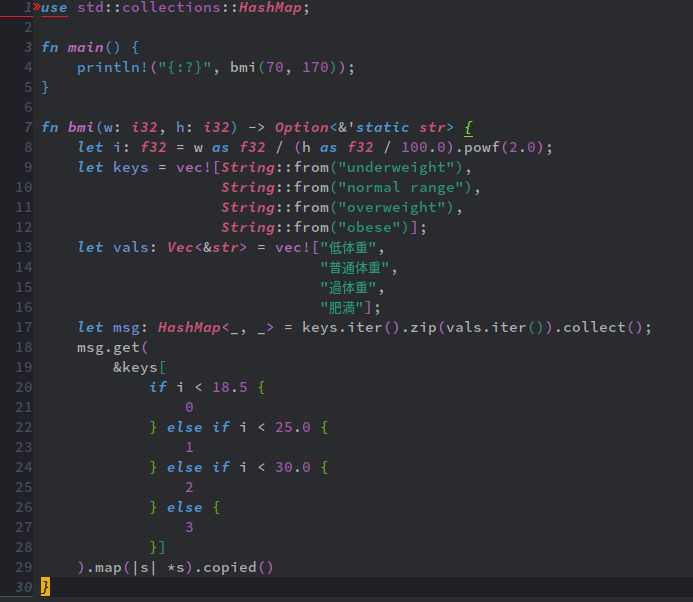Screen dimensions: 693x602
Task: Click the 'copied' method call
Action: click(229, 568)
